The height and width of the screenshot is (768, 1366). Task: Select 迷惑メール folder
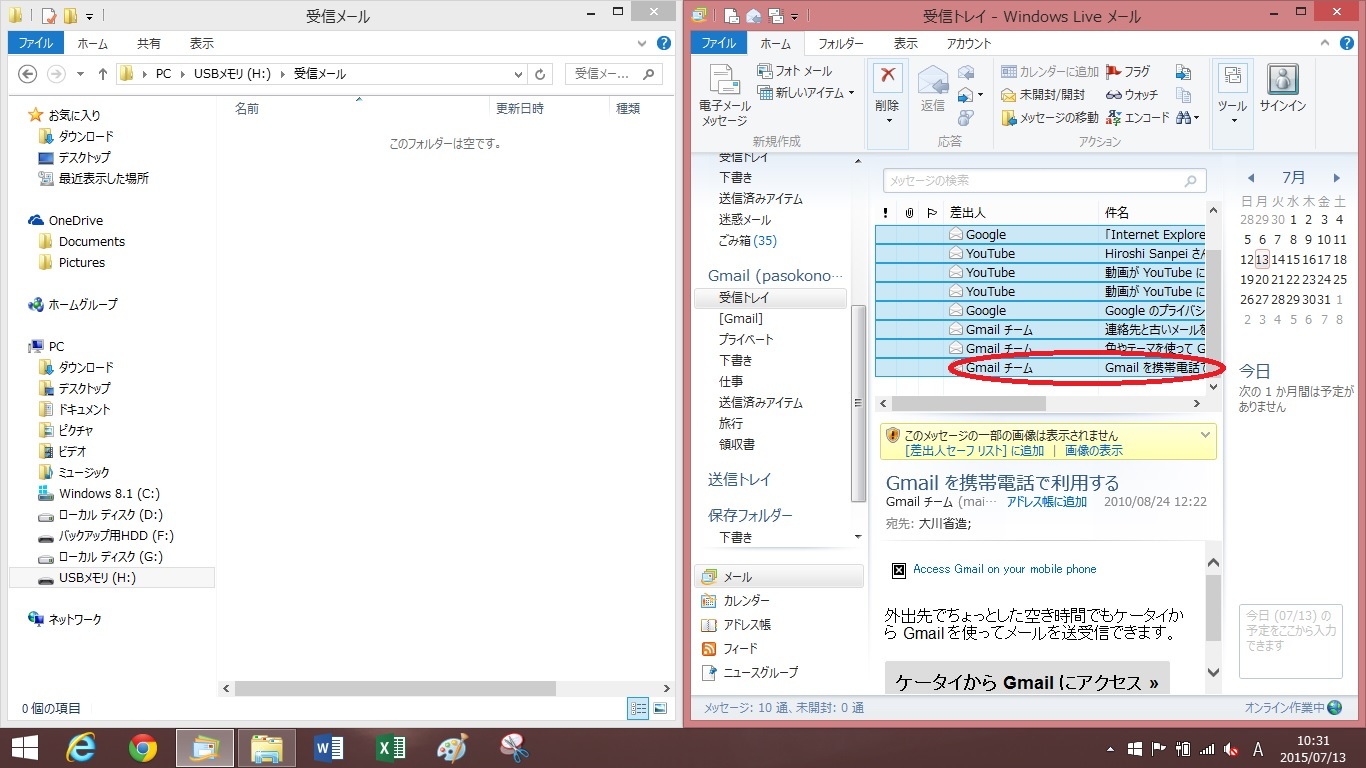744,220
